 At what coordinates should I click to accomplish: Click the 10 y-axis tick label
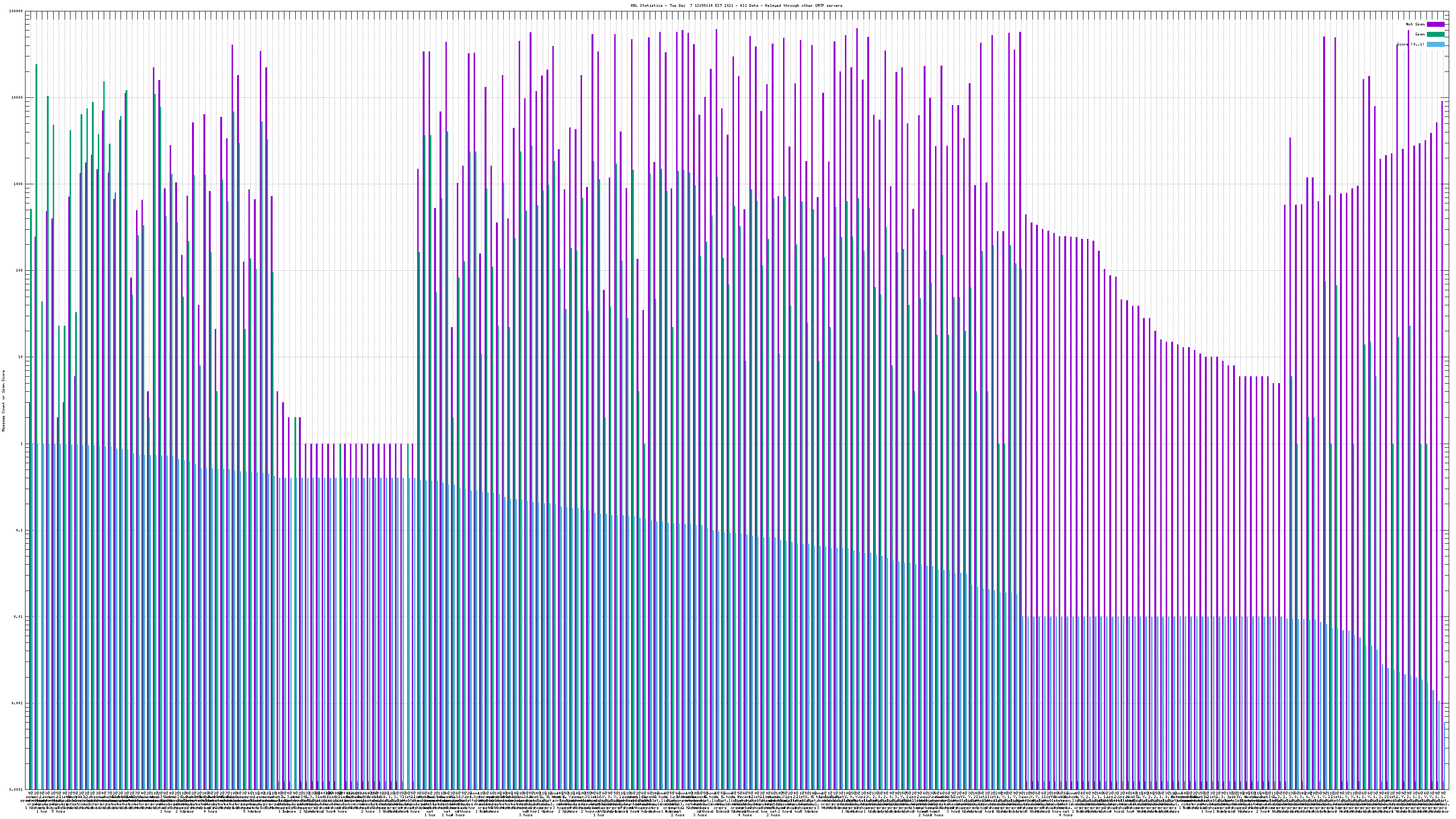(20, 357)
